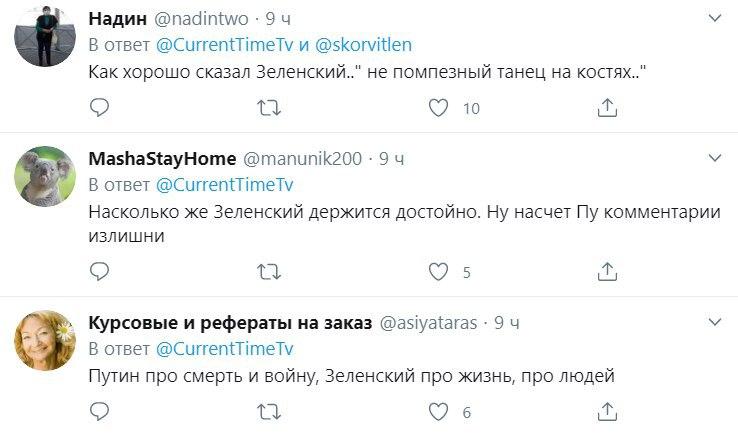Image resolution: width=738 pixels, height=435 pixels.
Task: Open chevron menu on asiyataras tweet
Action: point(714,323)
